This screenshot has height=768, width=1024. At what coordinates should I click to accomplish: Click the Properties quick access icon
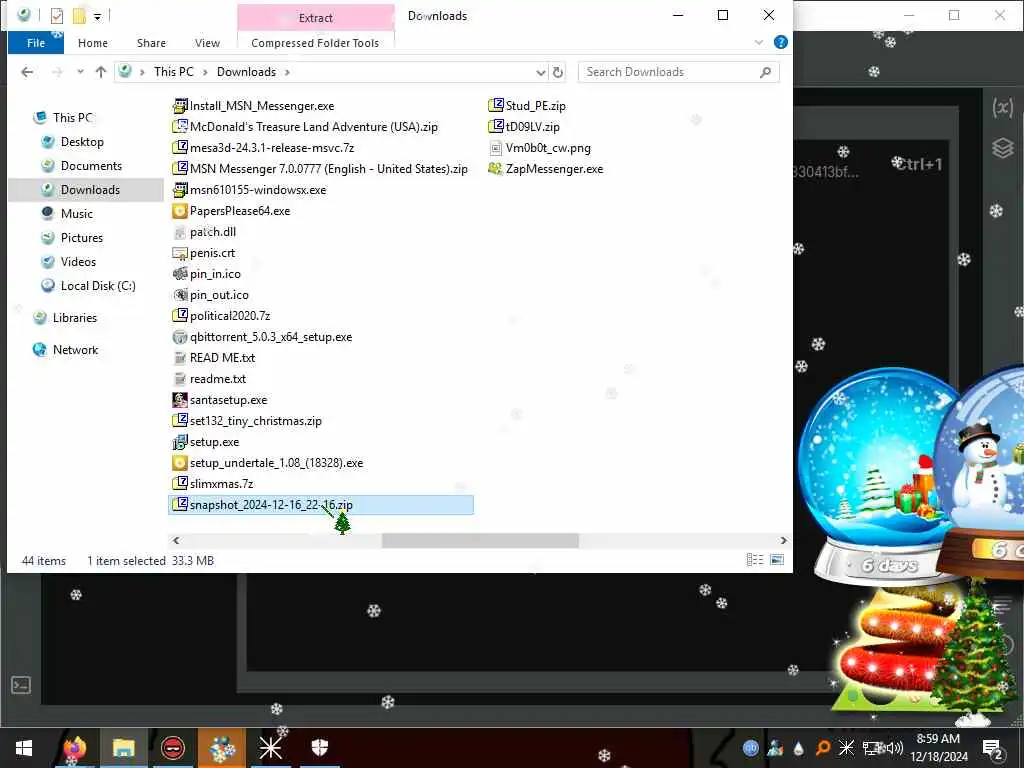(57, 15)
